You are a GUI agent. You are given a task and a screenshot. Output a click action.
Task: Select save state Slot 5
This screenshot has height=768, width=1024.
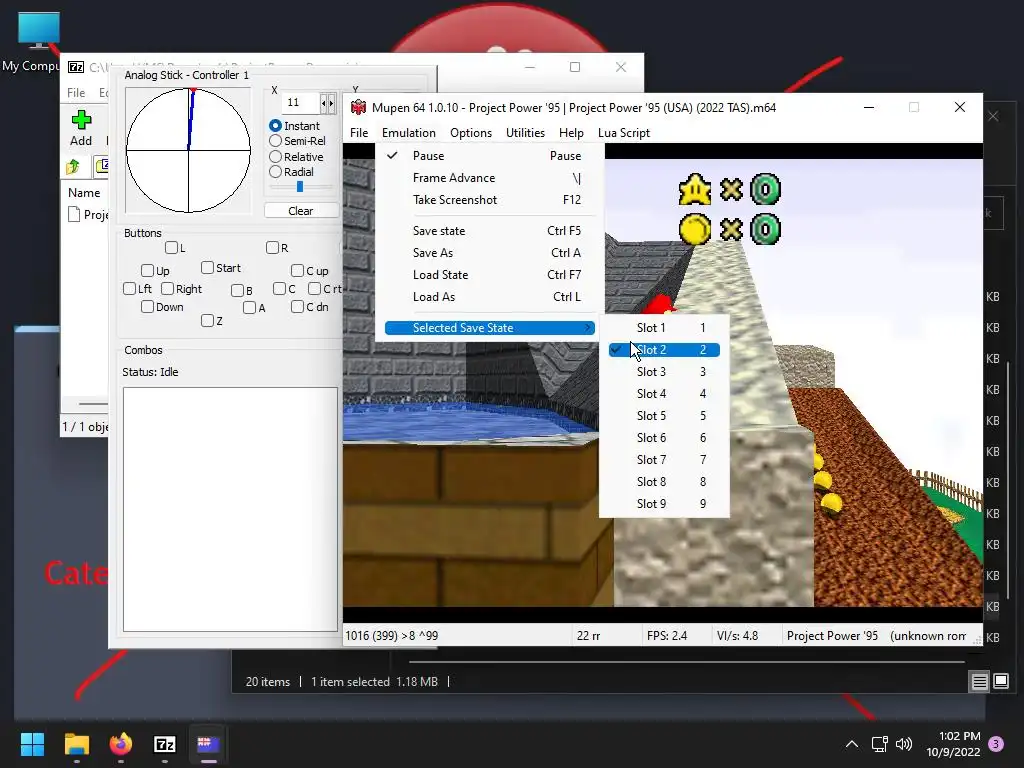(664, 416)
